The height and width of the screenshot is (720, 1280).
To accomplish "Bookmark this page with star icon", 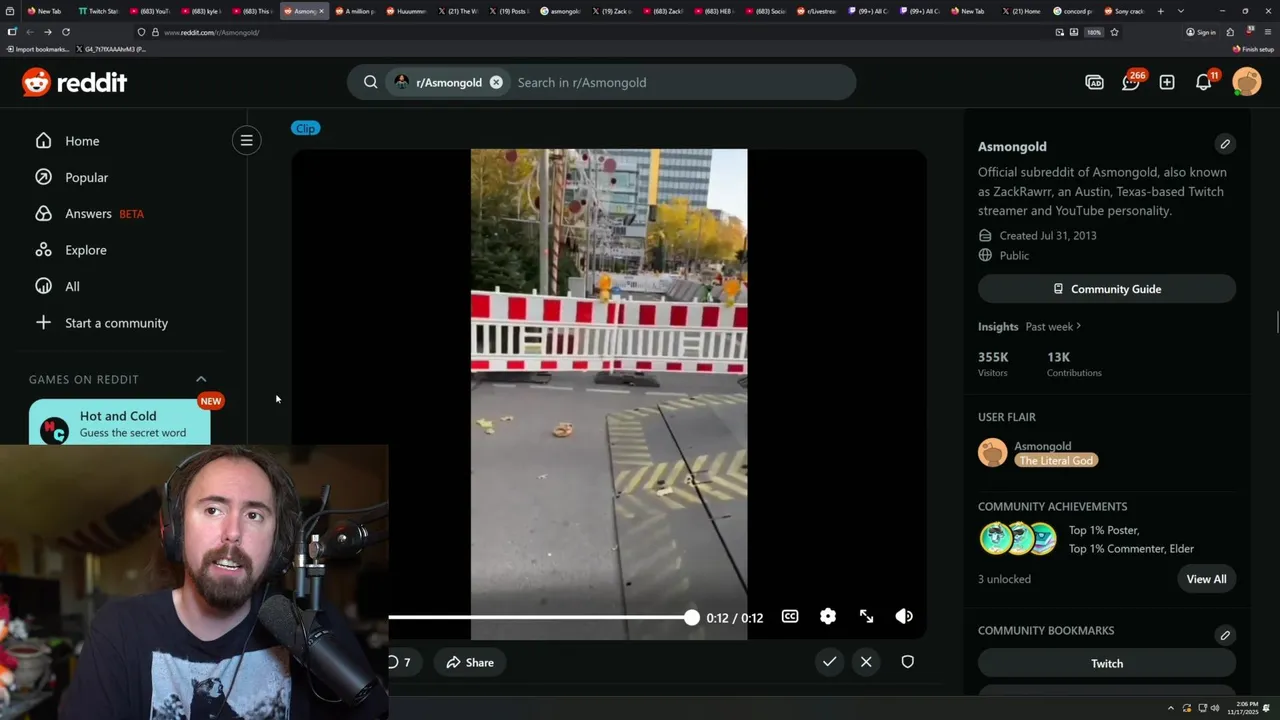I will click(x=1114, y=32).
